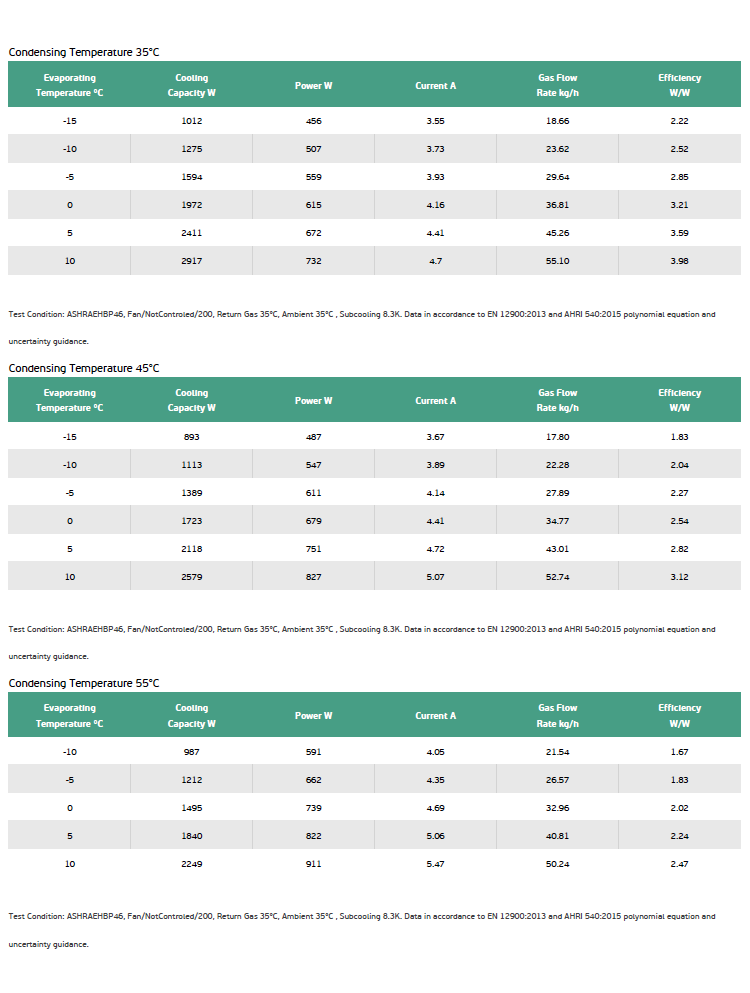The image size is (750, 993).
Task: Select cooling capacity value 2249
Action: point(191,863)
